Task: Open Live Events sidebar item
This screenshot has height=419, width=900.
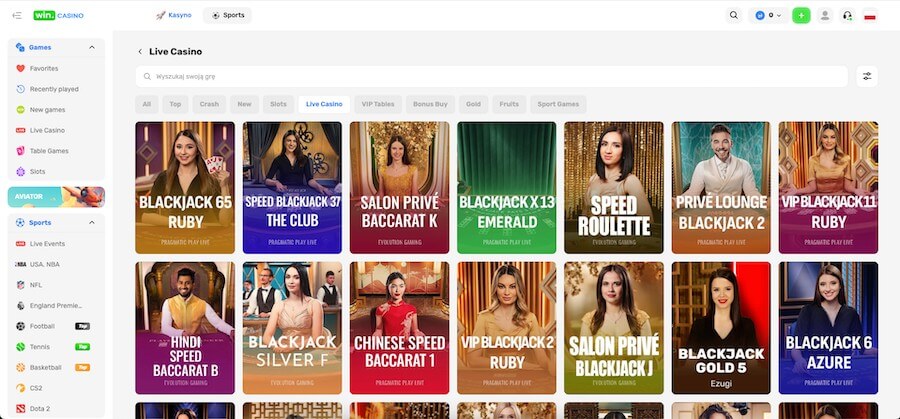Action: (x=56, y=244)
